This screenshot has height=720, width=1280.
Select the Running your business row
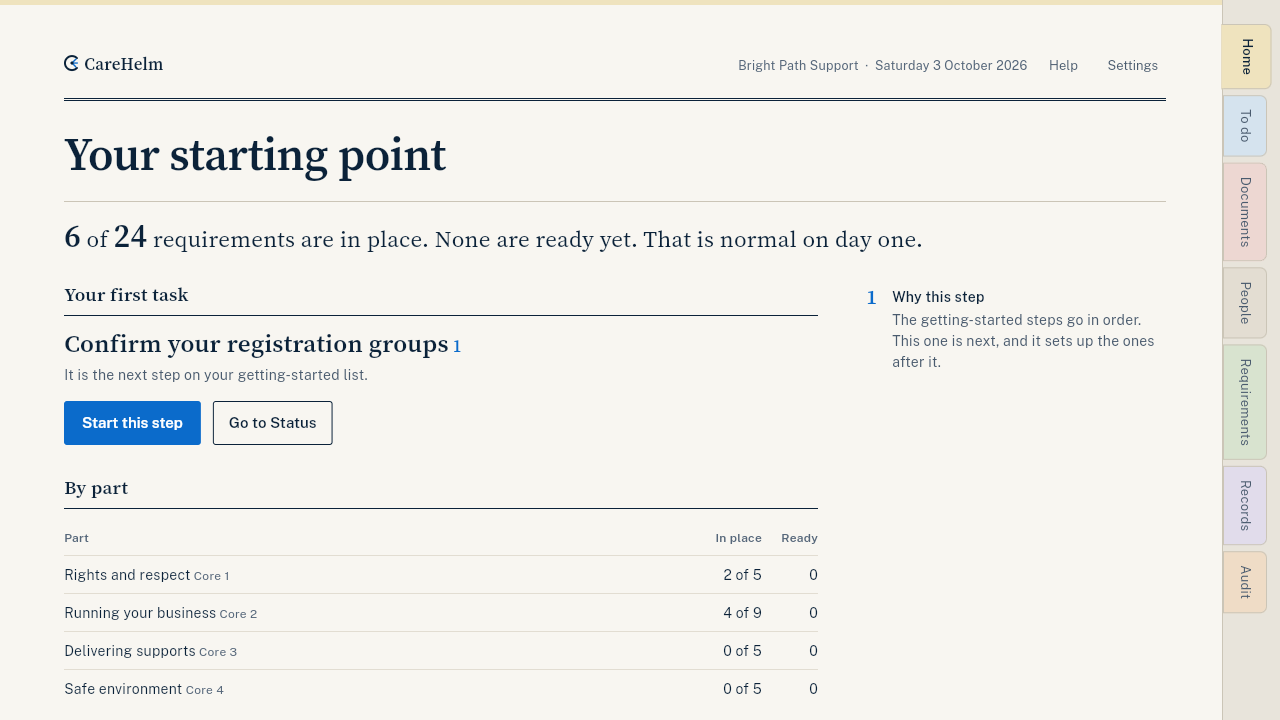tap(441, 613)
